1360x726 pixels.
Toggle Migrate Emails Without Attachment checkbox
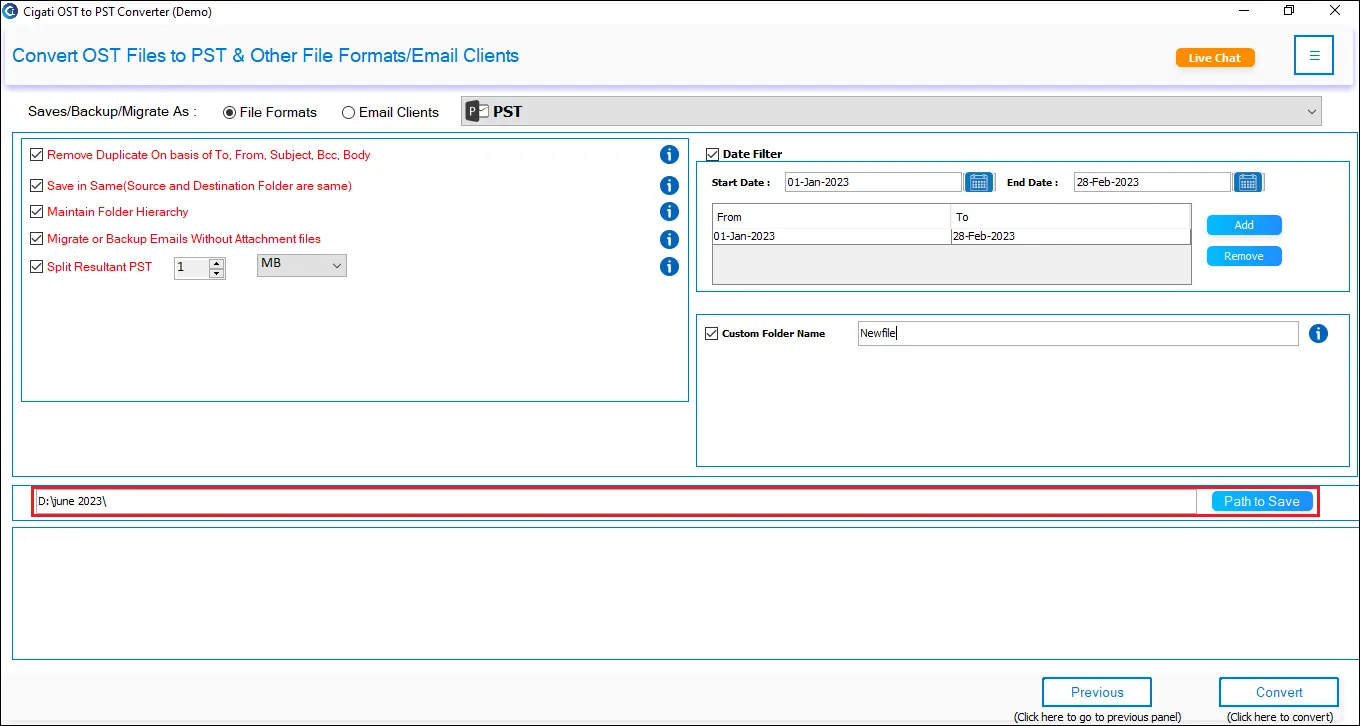coord(37,239)
